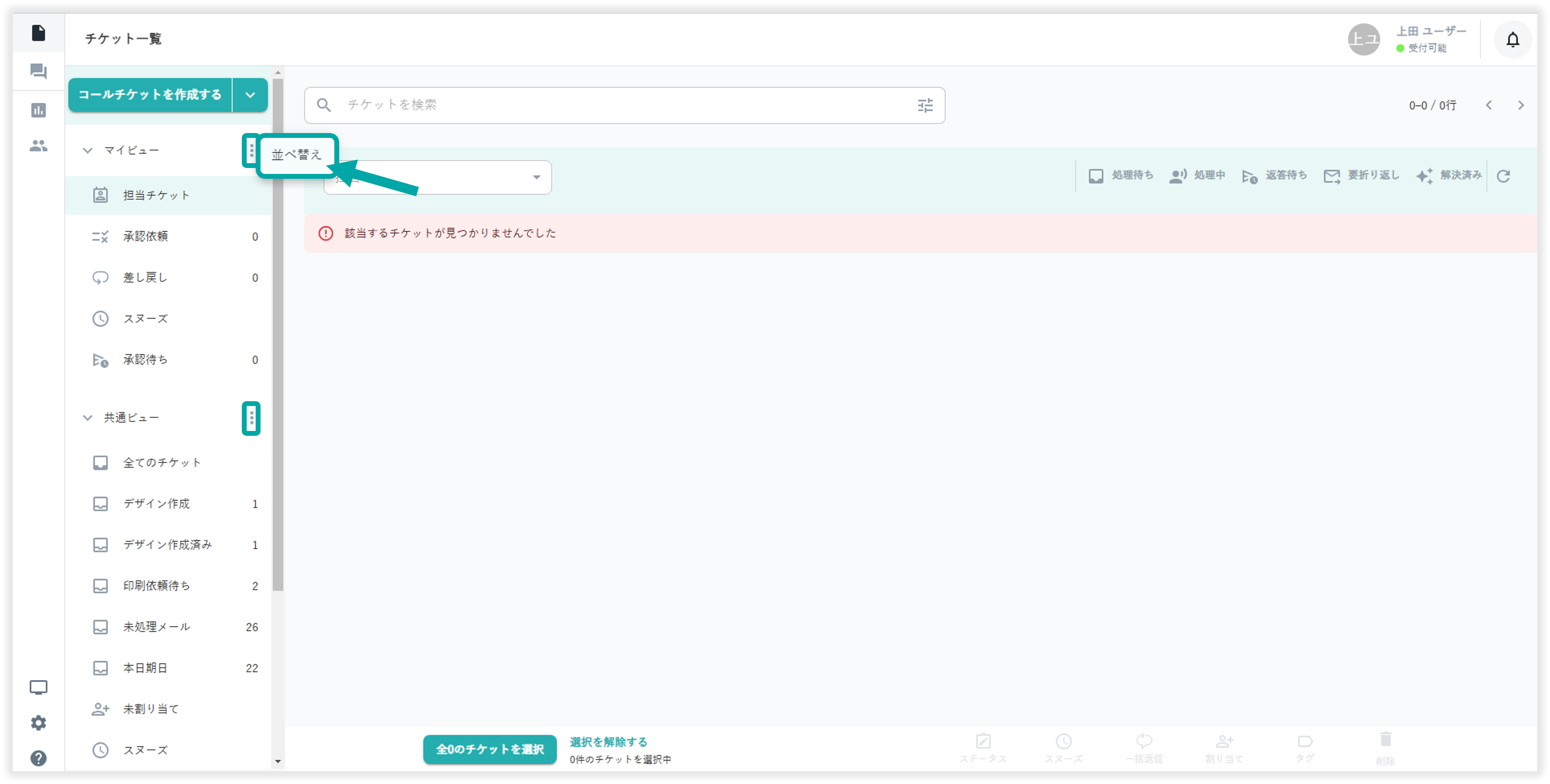
Task: Open the reports chart icon in sidebar
Action: (38, 110)
